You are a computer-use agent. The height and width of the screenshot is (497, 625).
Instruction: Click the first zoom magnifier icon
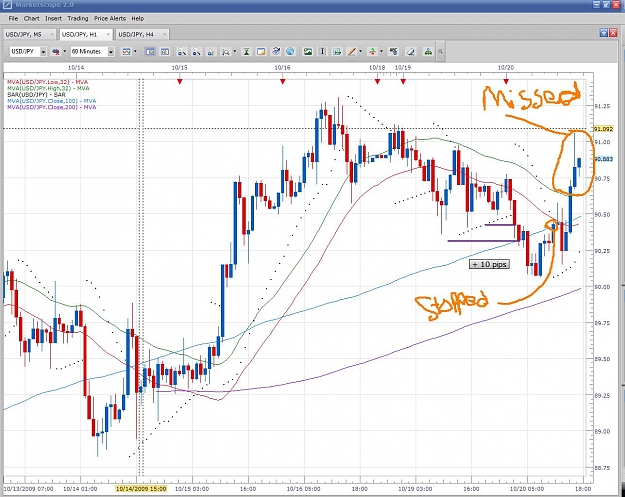182,52
